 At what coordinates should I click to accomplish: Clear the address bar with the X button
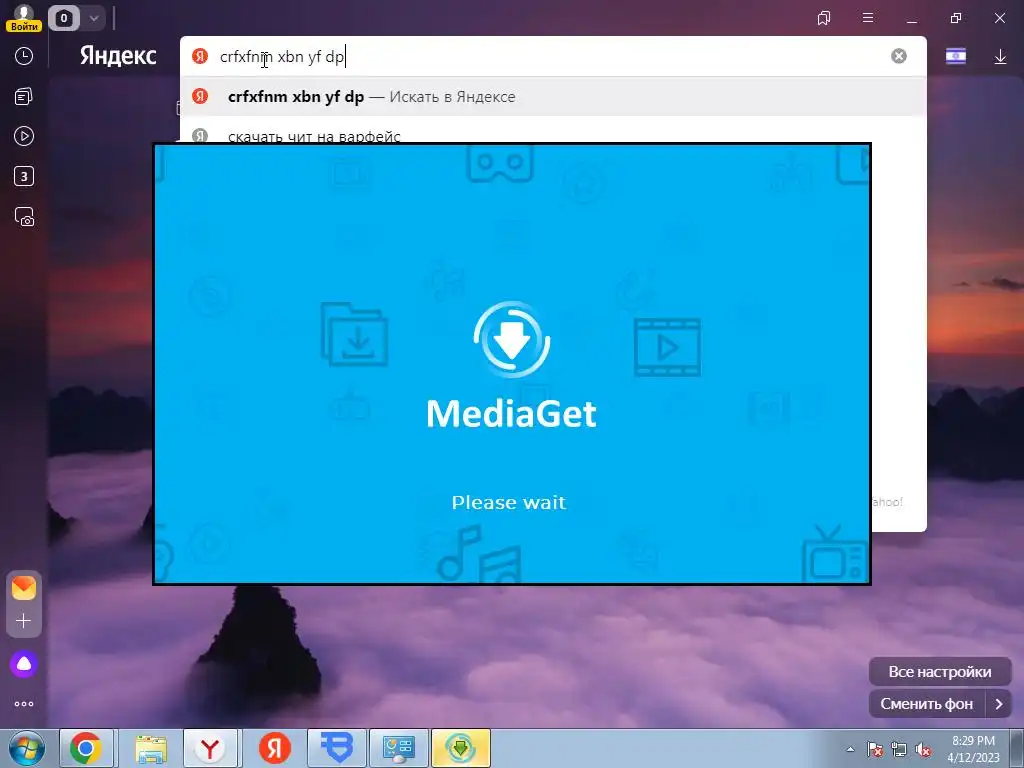click(x=899, y=56)
